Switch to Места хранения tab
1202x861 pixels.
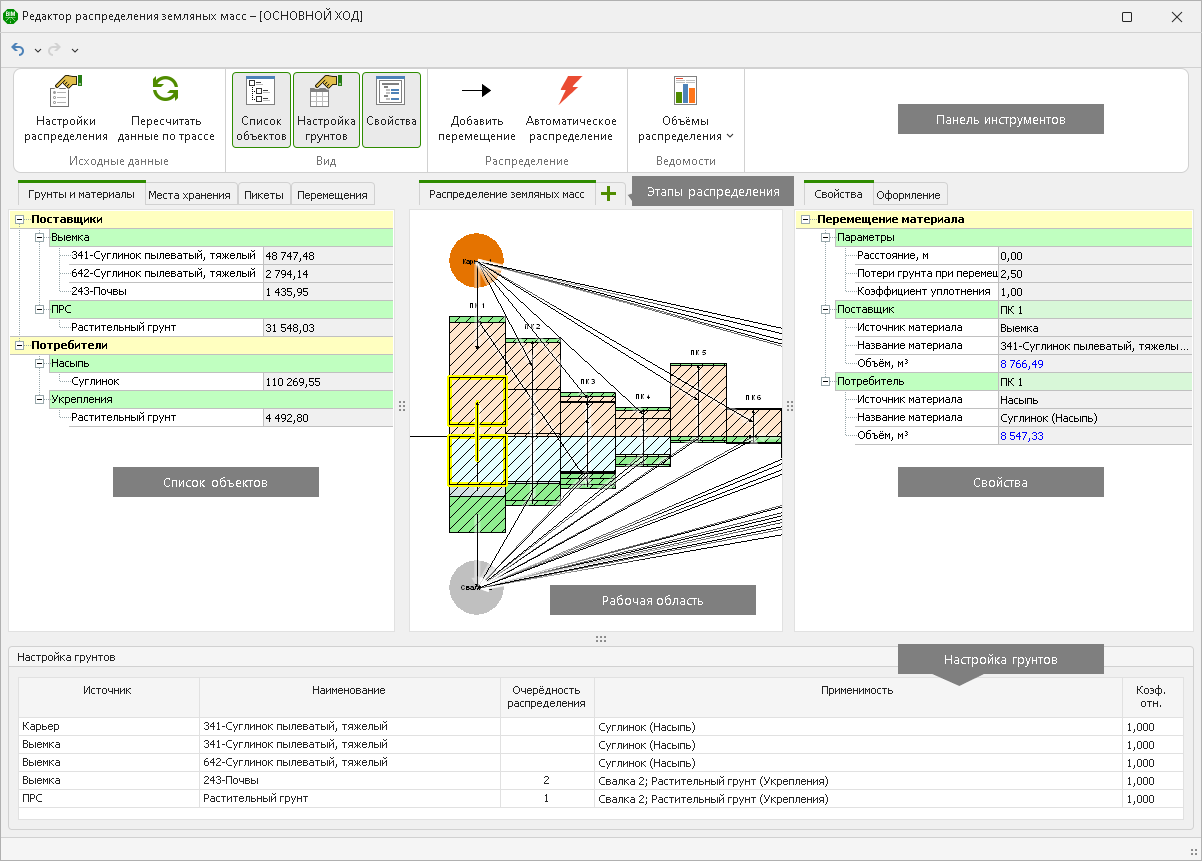click(x=190, y=195)
